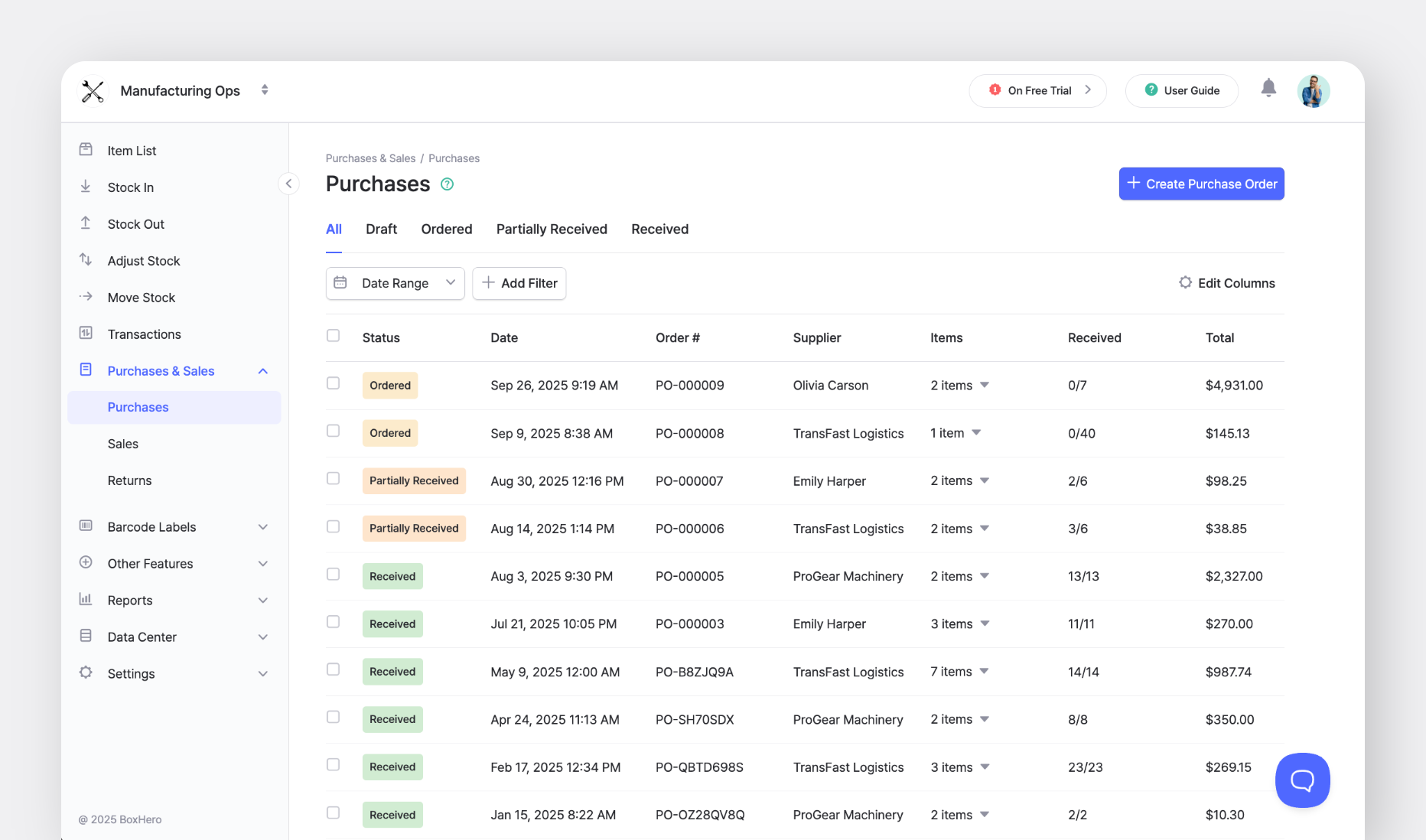Viewport: 1426px width, 840px height.
Task: Show items list for PO-000008's 1 item
Action: pos(978,432)
